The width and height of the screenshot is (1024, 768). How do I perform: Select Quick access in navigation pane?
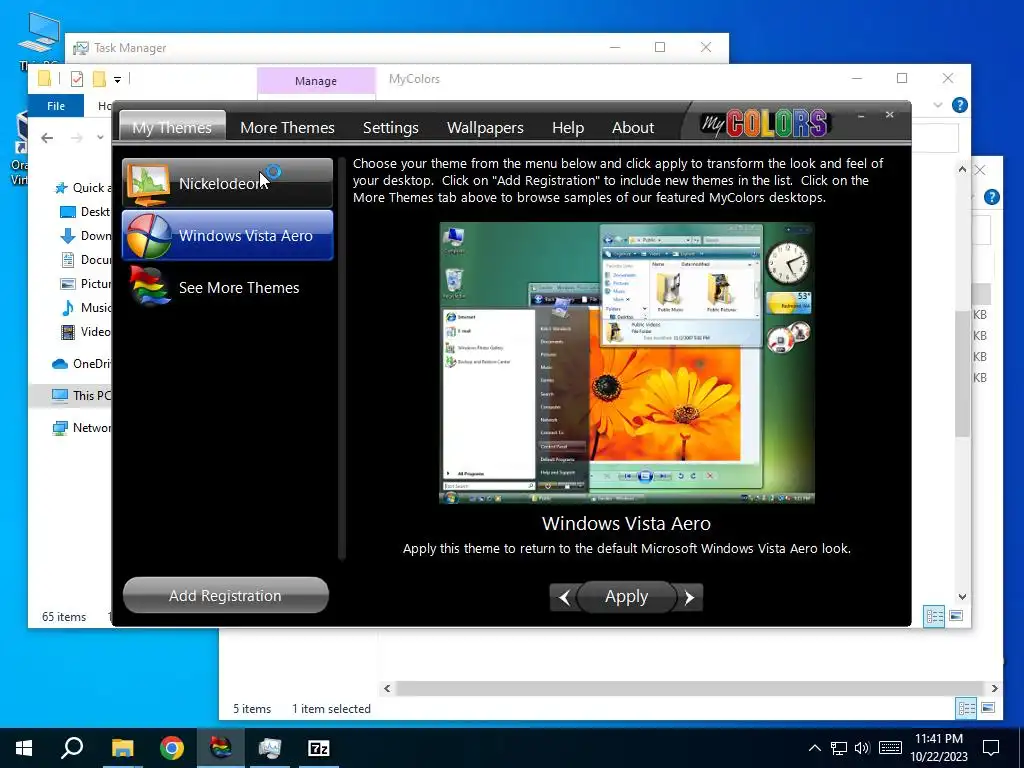tap(82, 188)
